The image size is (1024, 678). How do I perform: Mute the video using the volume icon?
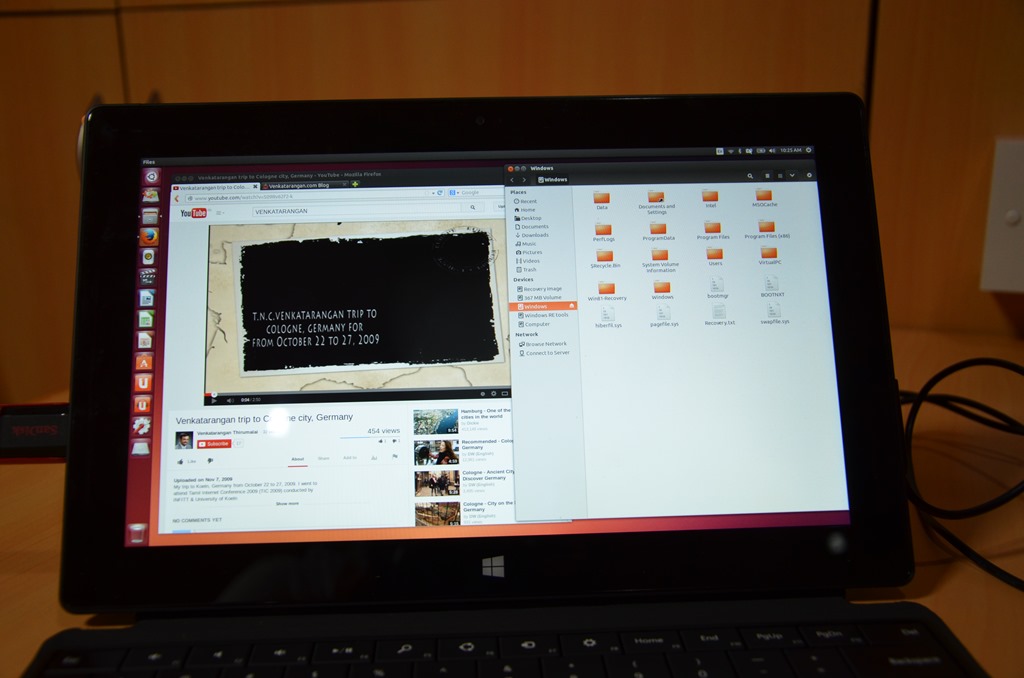[228, 399]
